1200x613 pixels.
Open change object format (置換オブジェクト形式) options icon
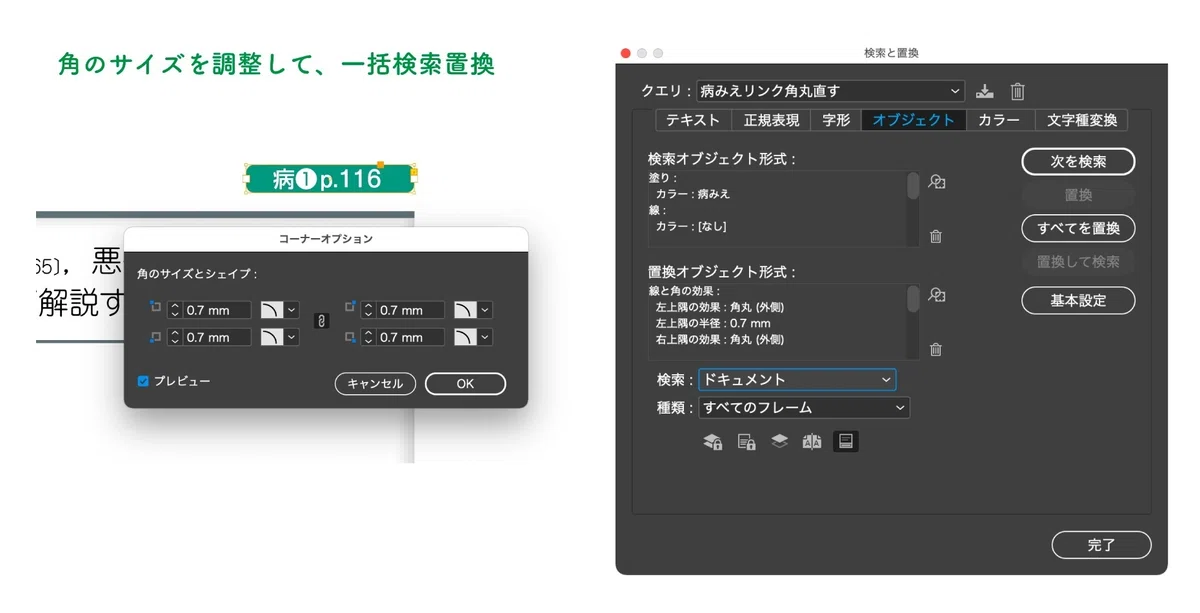click(x=936, y=295)
